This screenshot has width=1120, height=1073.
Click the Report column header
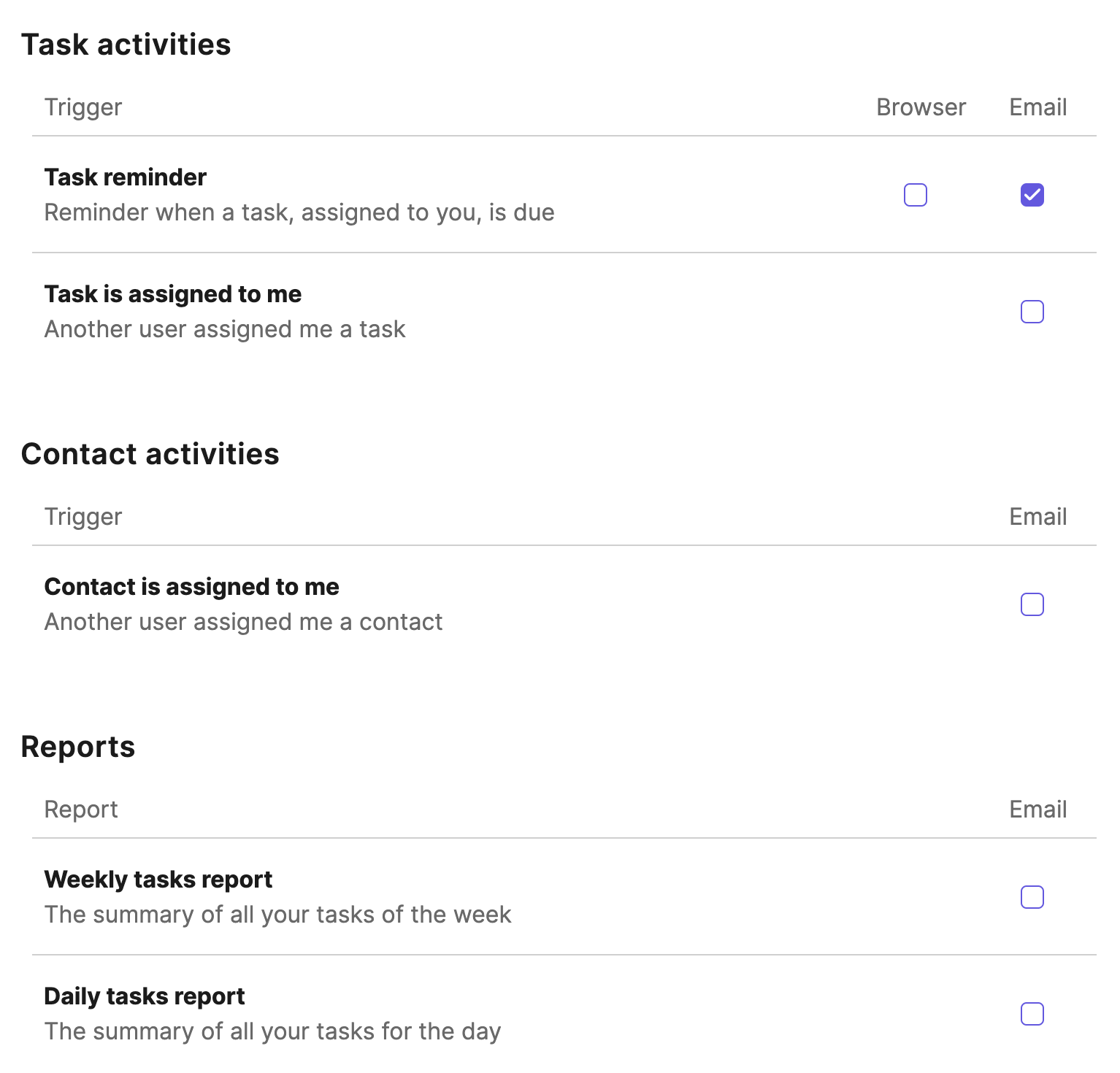[81, 809]
